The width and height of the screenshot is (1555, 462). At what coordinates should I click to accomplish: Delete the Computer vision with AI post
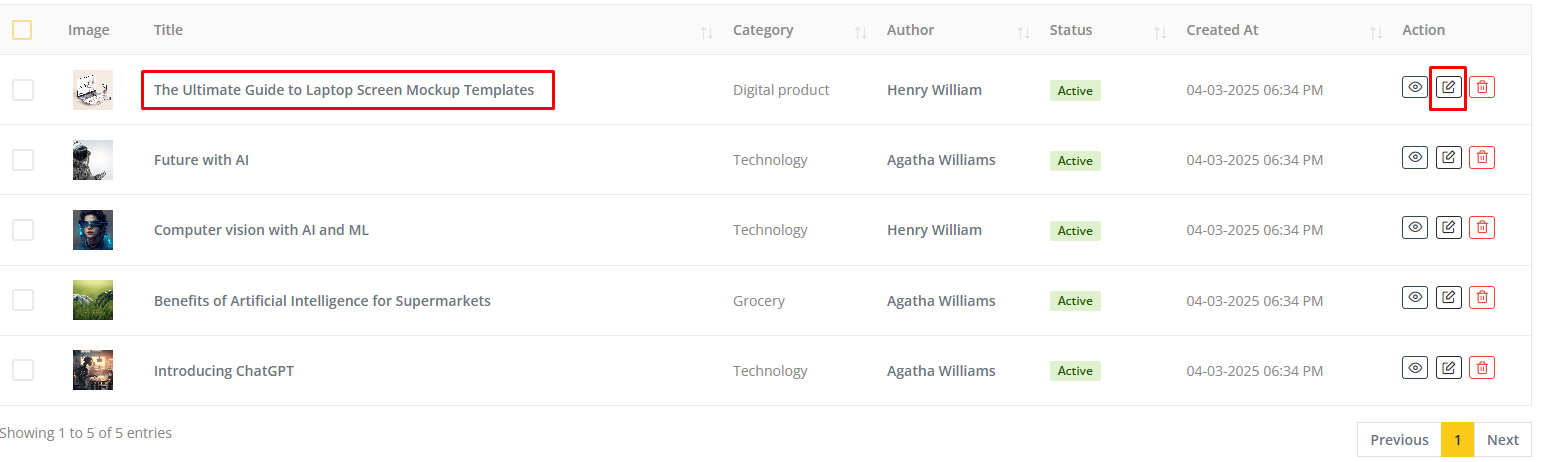(1482, 227)
